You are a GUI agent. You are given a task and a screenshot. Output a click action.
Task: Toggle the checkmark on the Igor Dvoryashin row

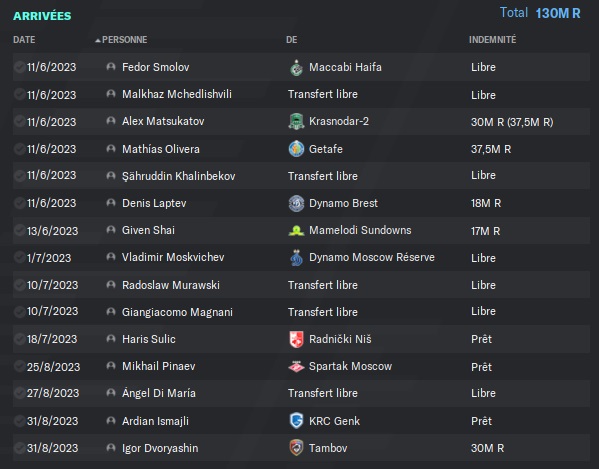point(19,448)
